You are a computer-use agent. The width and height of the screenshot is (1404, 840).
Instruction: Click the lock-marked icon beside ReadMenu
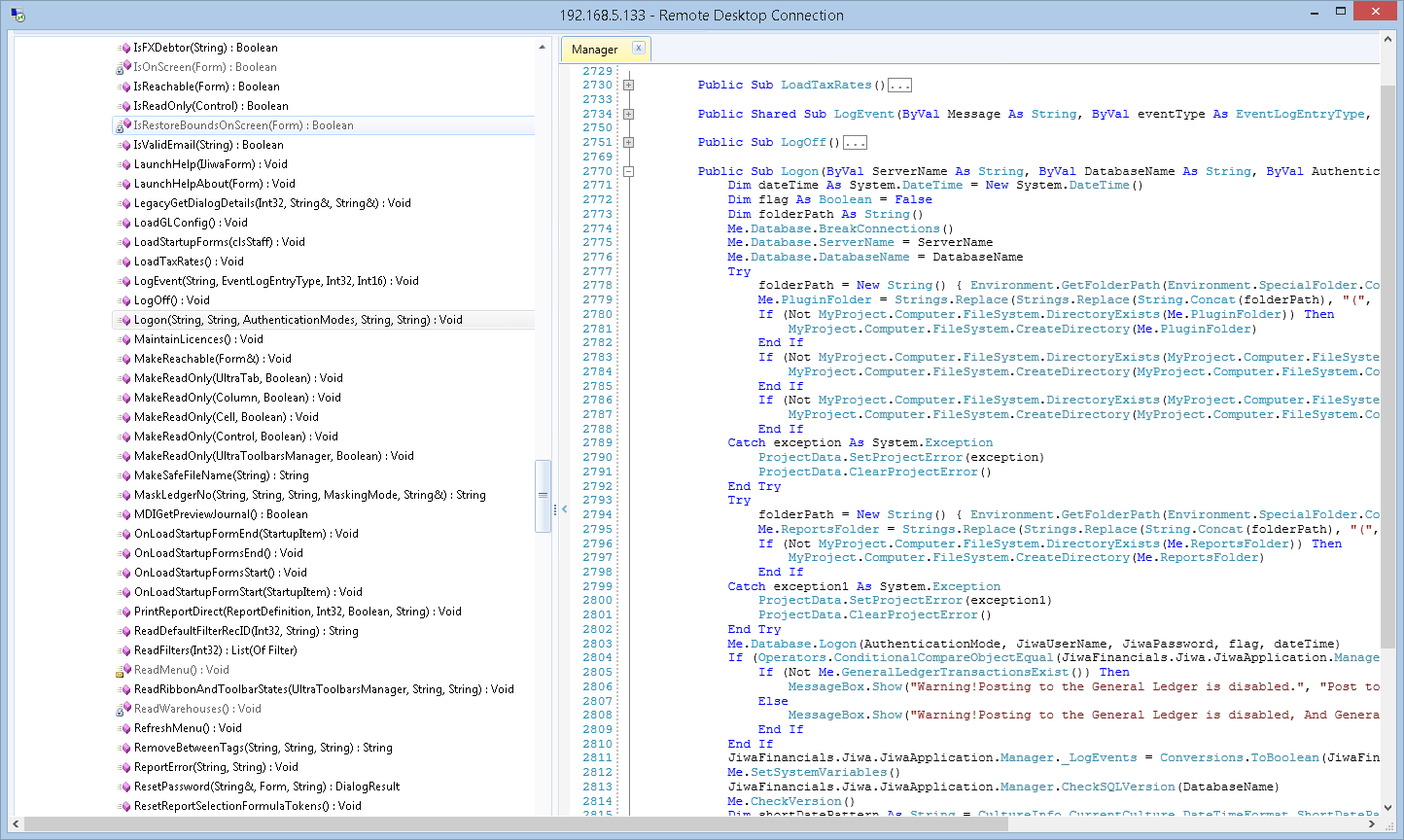click(x=123, y=670)
